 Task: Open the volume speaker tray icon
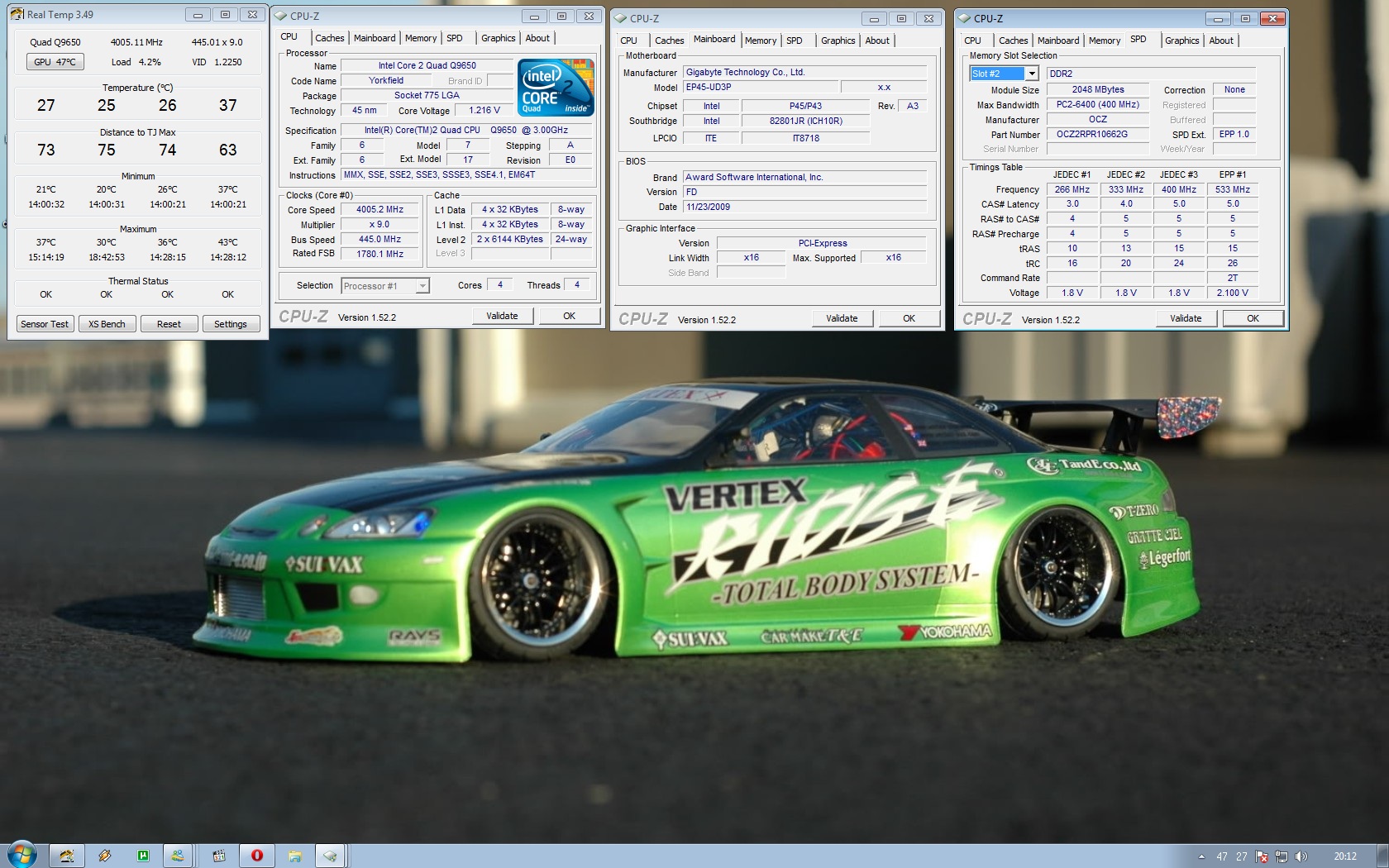[x=1301, y=856]
